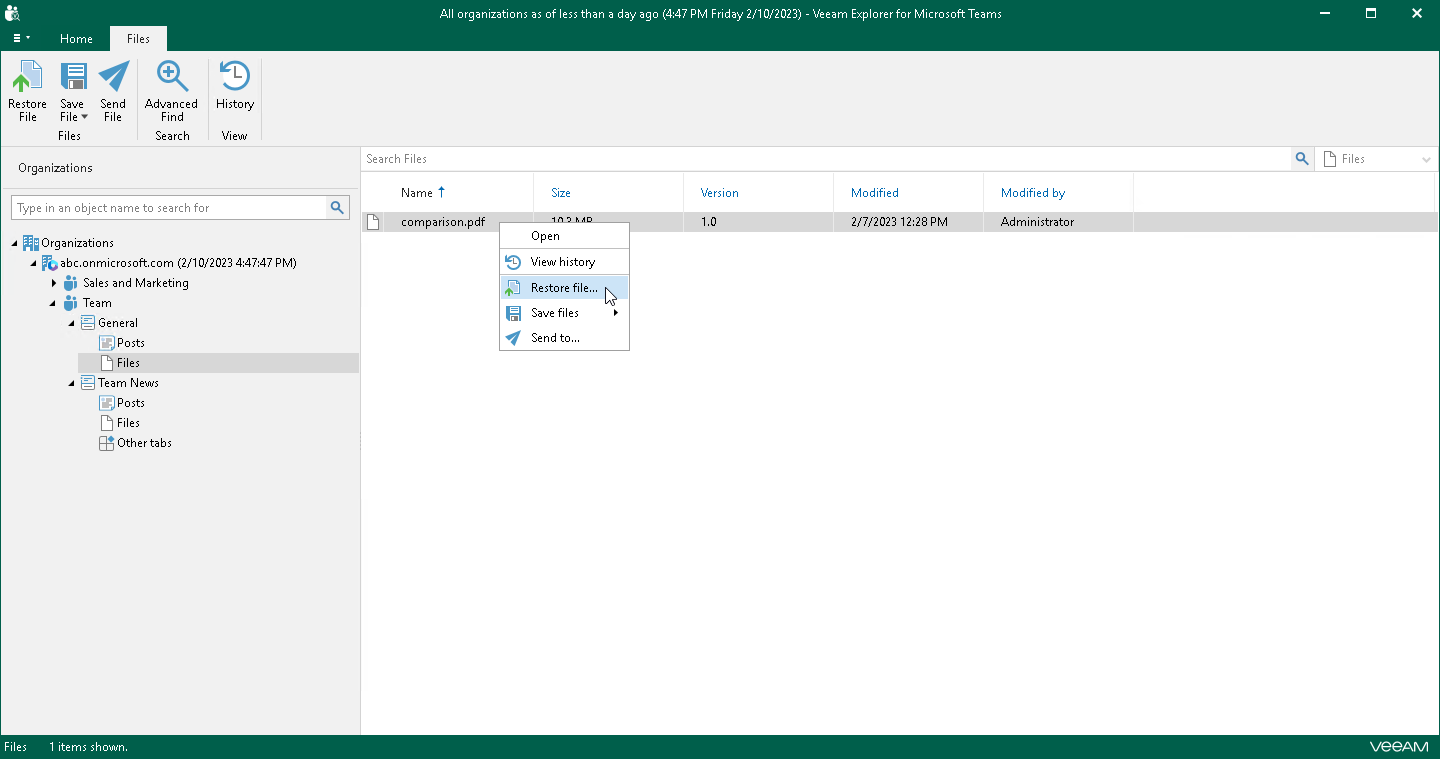Choose Open from the context menu
This screenshot has height=759, width=1440.
pos(564,236)
